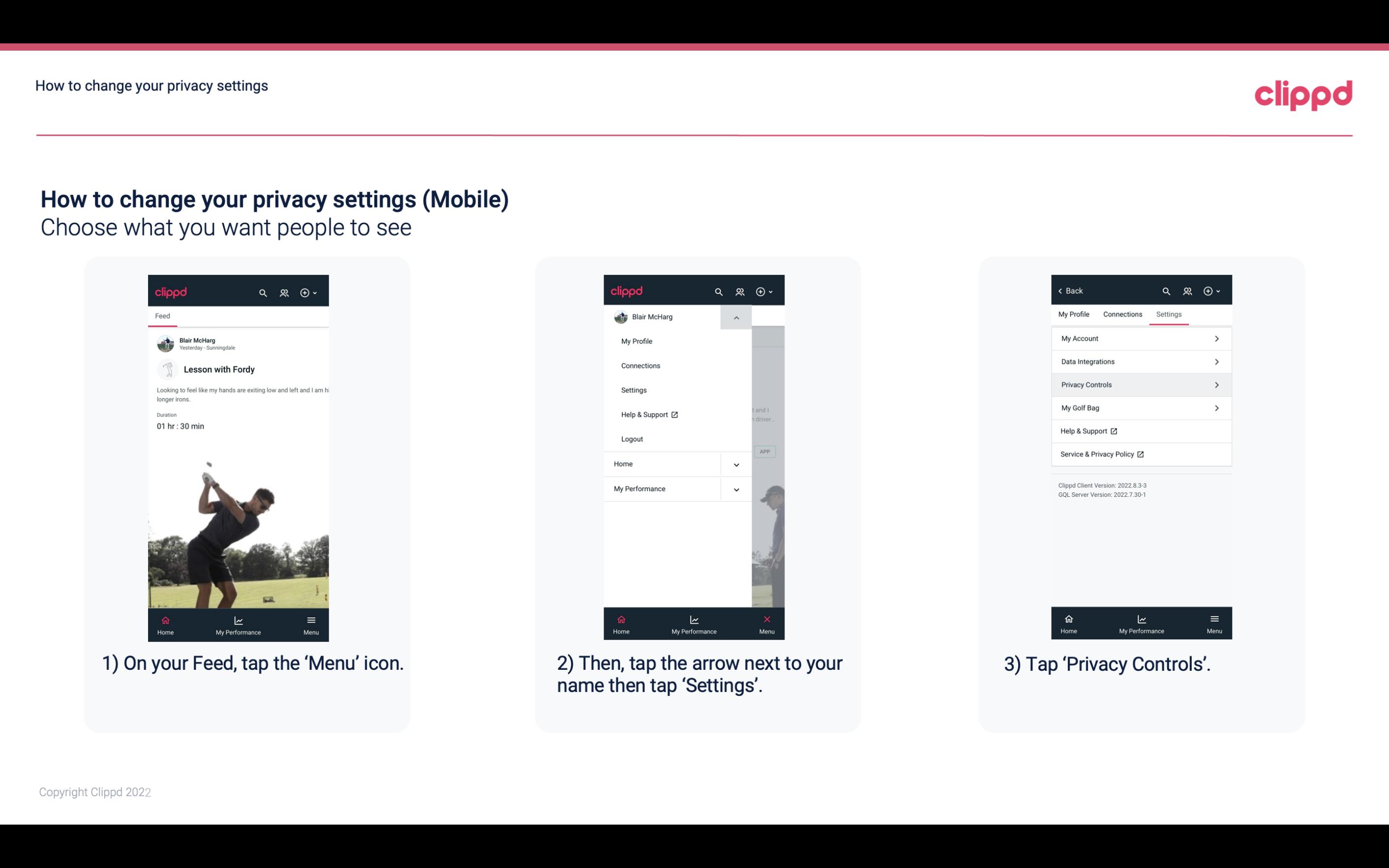Tap the My Account settings row arrow

pos(1216,338)
